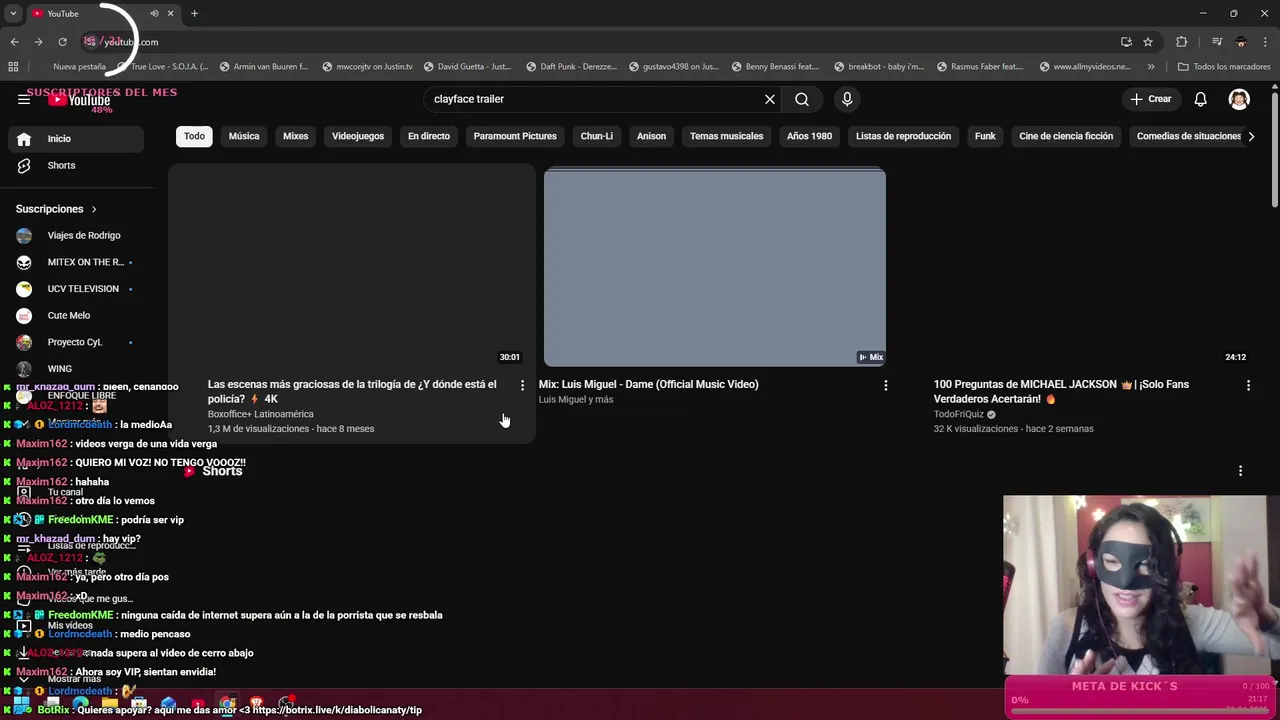Bookmark this page with star icon
This screenshot has width=1280, height=720.
point(1148,42)
